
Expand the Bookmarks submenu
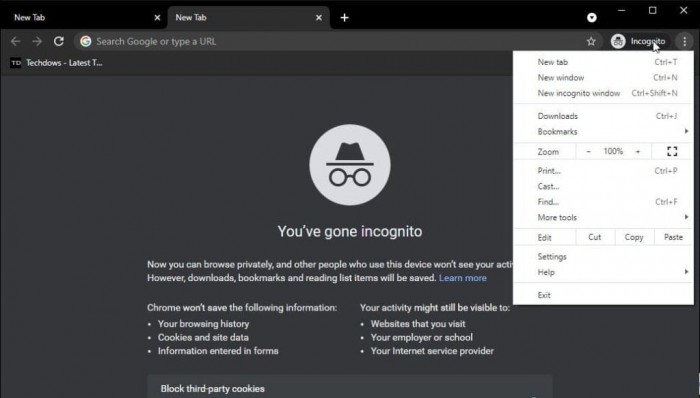603,132
